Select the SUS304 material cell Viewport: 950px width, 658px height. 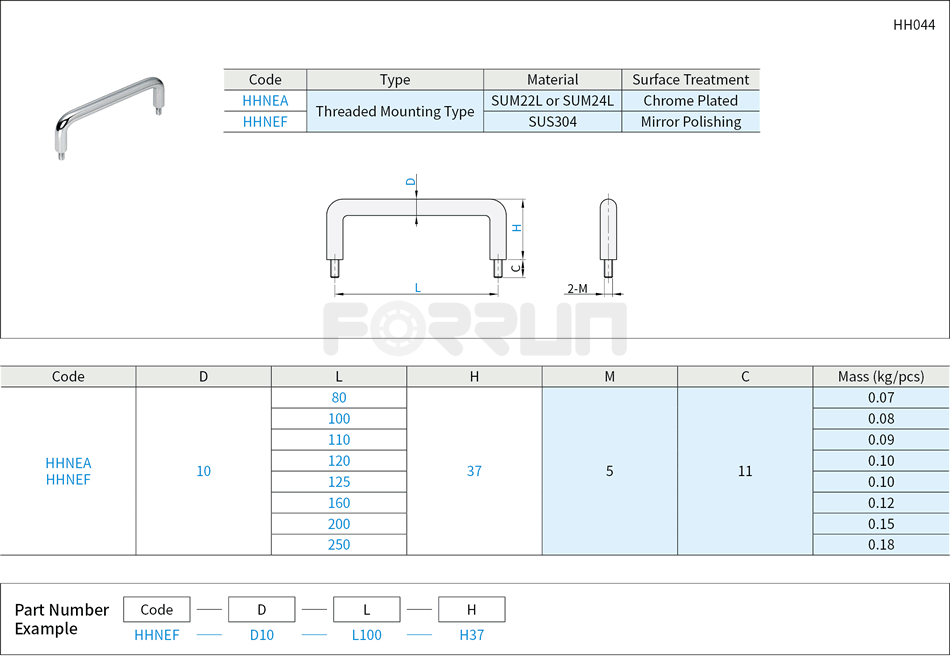553,121
